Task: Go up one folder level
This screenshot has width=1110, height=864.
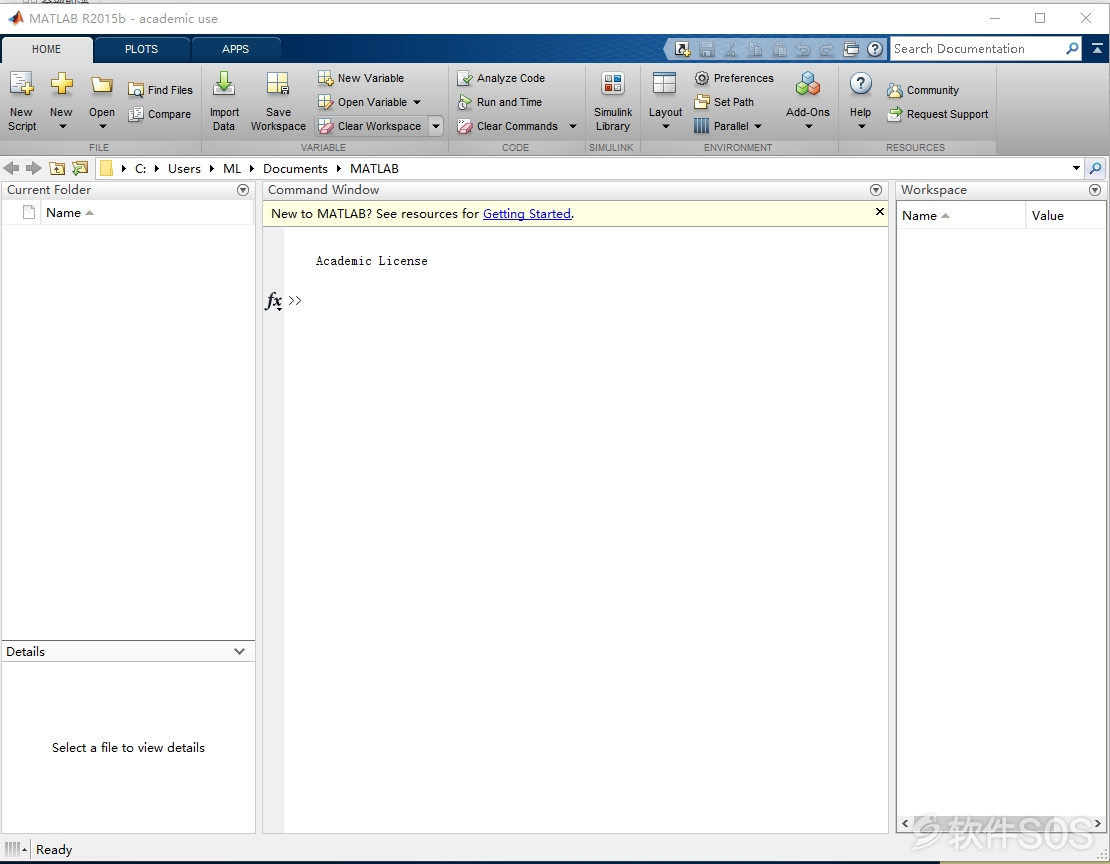Action: (57, 168)
